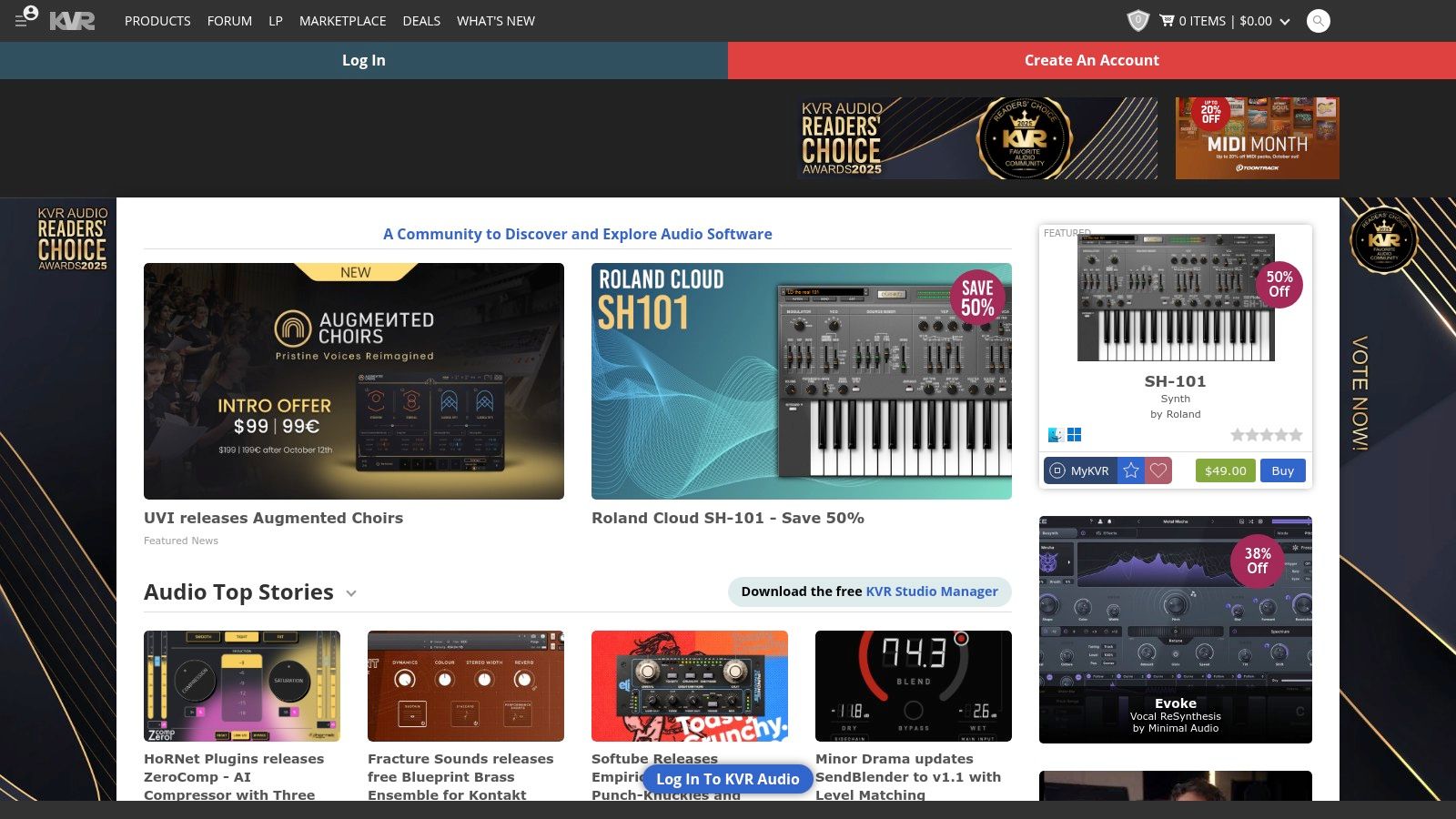Open the ZeroComp story thumbnail

(242, 686)
